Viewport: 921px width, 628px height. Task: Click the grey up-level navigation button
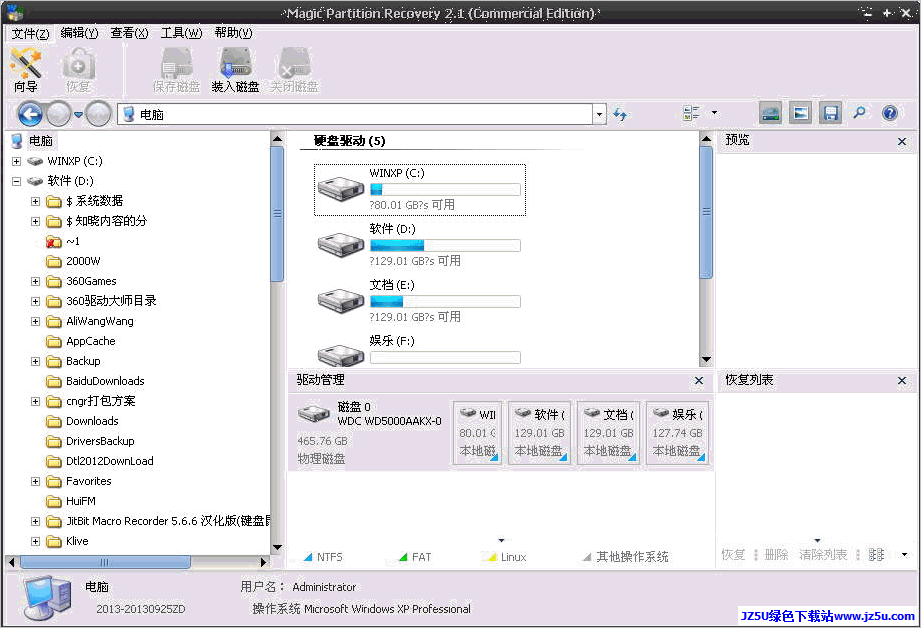[98, 113]
